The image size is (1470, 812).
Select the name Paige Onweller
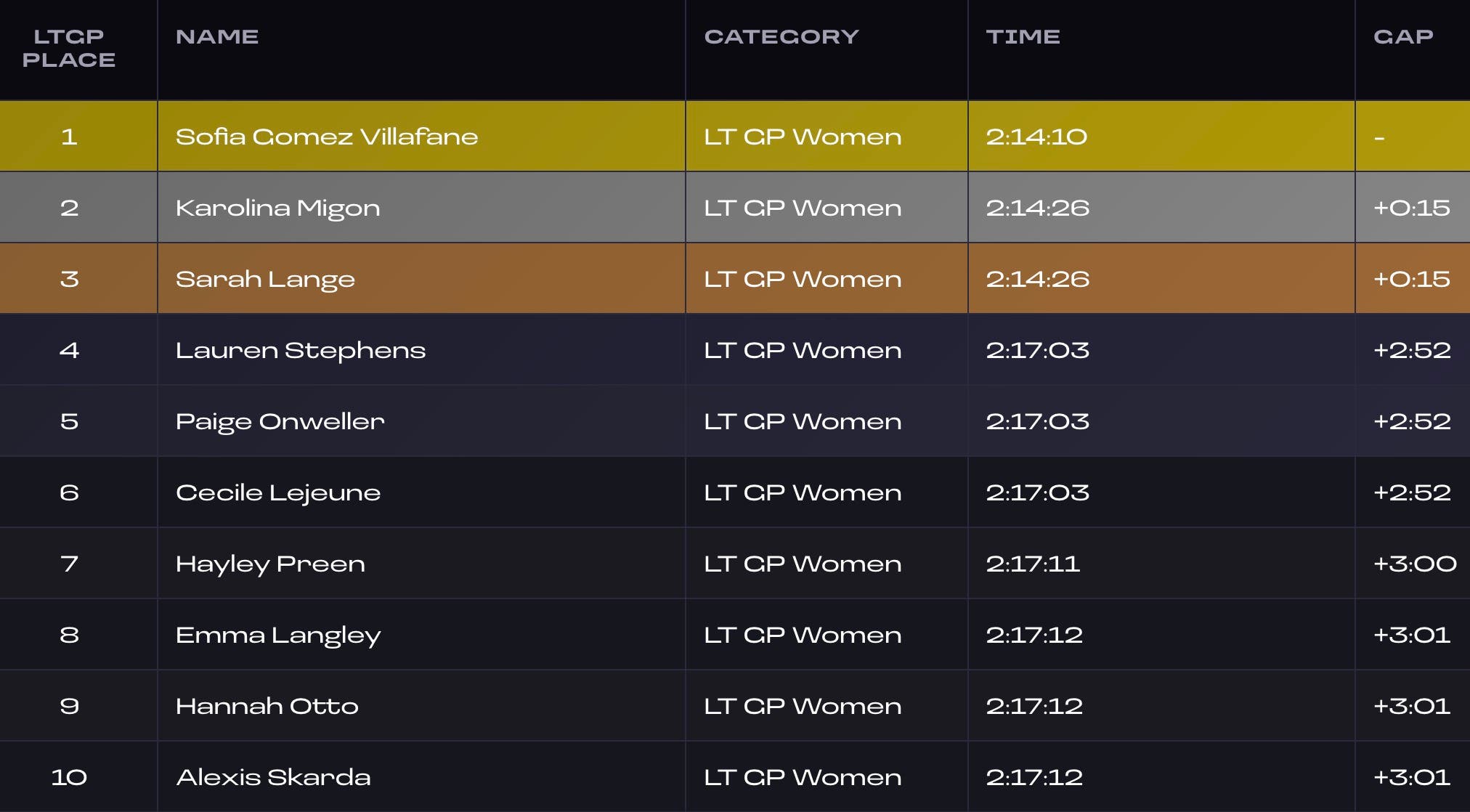click(280, 422)
